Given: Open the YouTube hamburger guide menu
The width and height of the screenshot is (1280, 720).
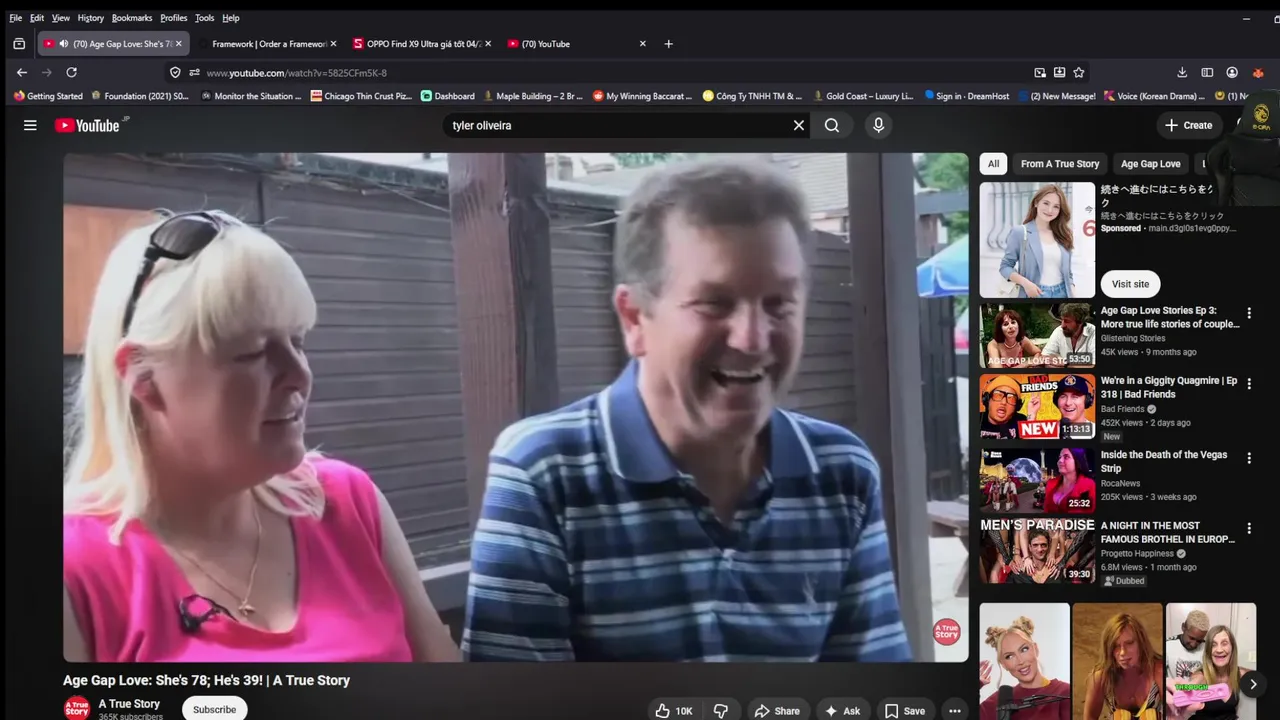Looking at the screenshot, I should click(x=30, y=125).
